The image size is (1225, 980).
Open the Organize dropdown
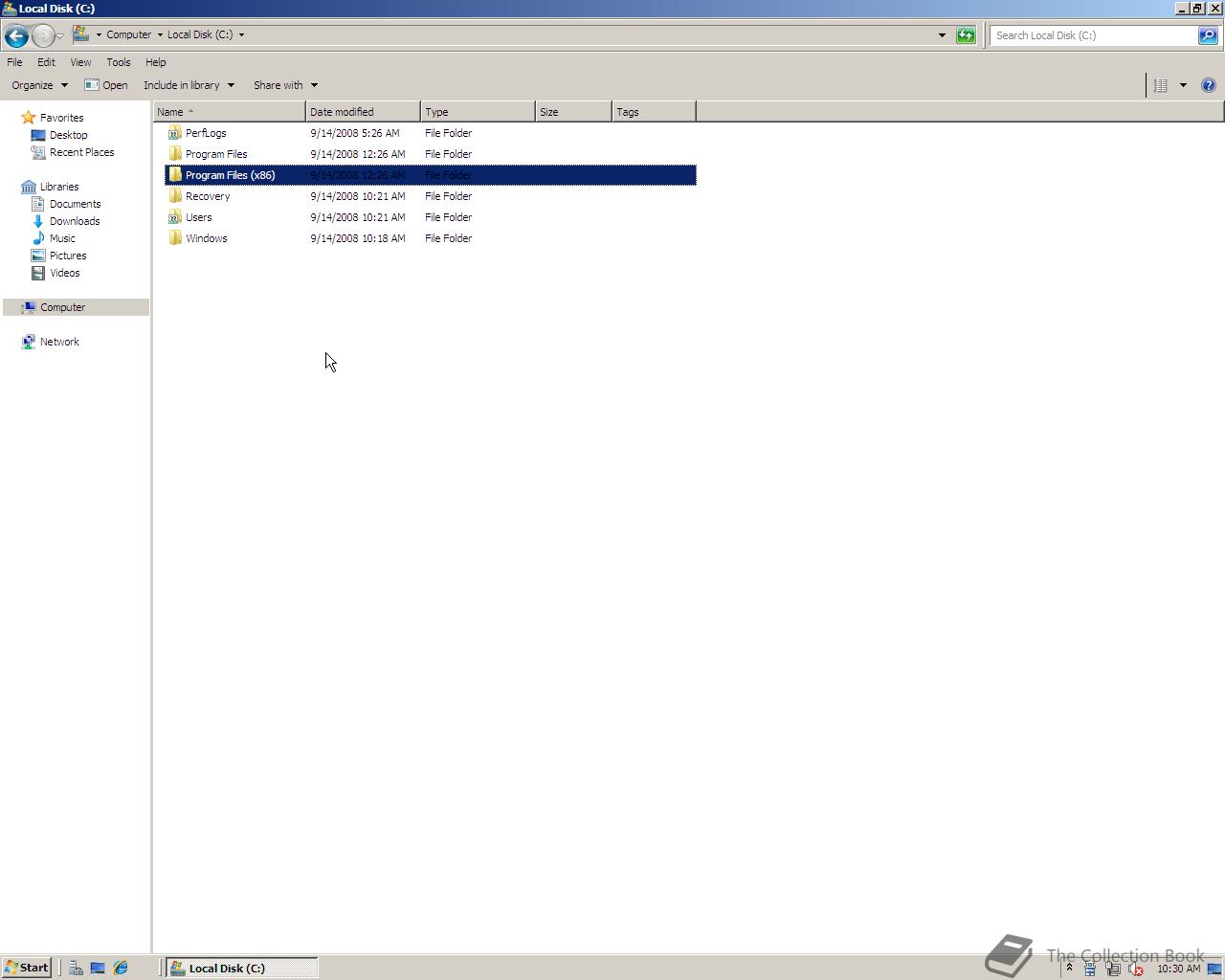(39, 85)
